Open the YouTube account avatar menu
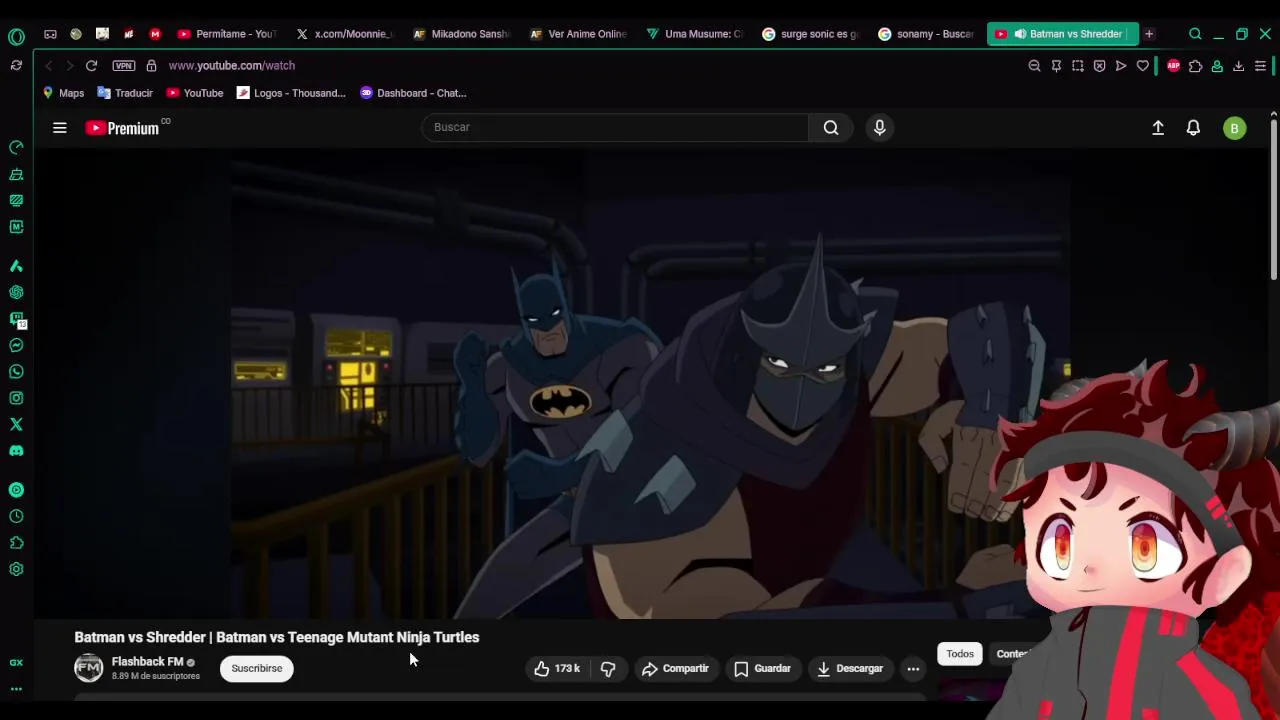The image size is (1280, 720). point(1235,128)
